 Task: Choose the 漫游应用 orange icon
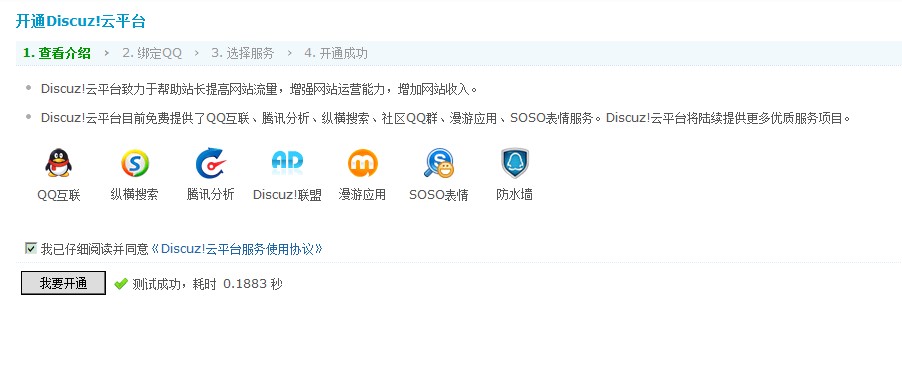(362, 163)
